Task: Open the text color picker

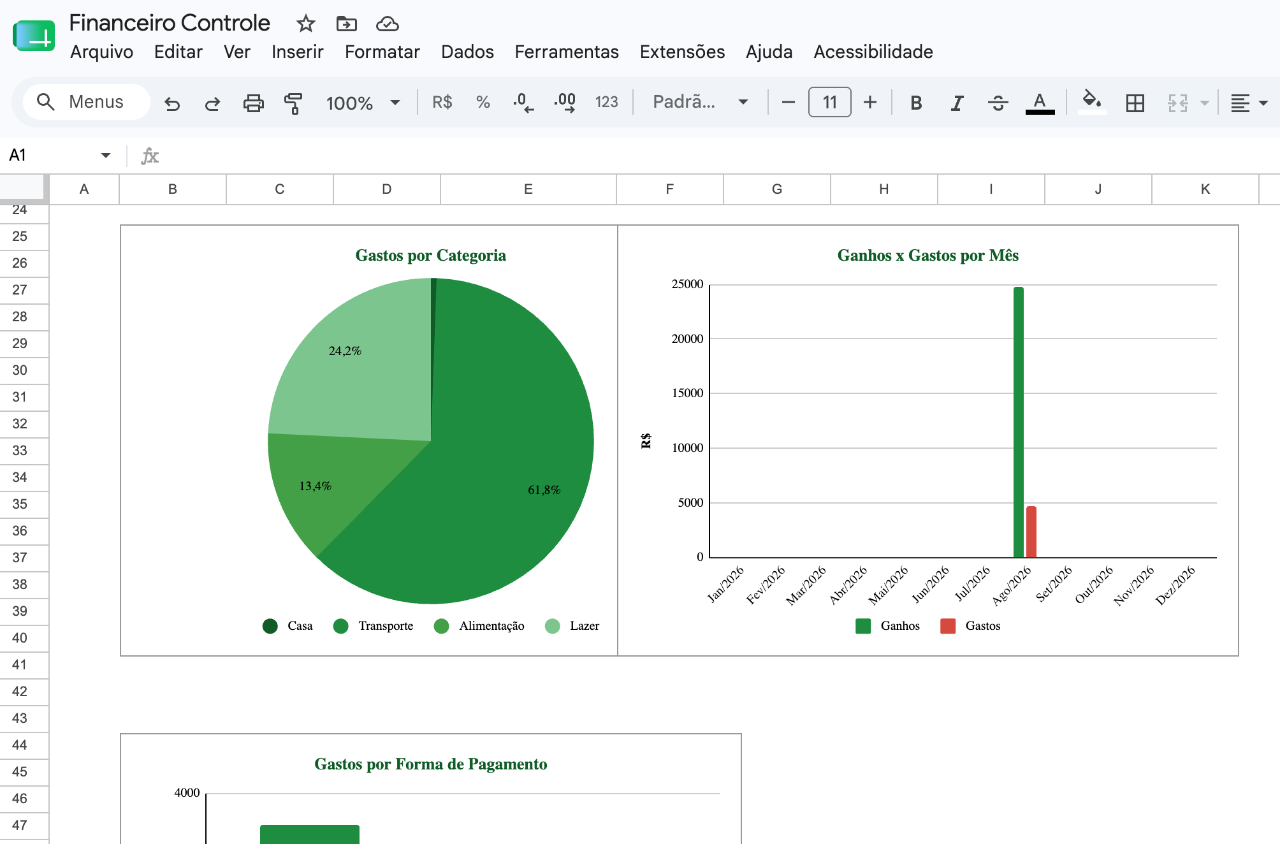Action: (x=1040, y=102)
